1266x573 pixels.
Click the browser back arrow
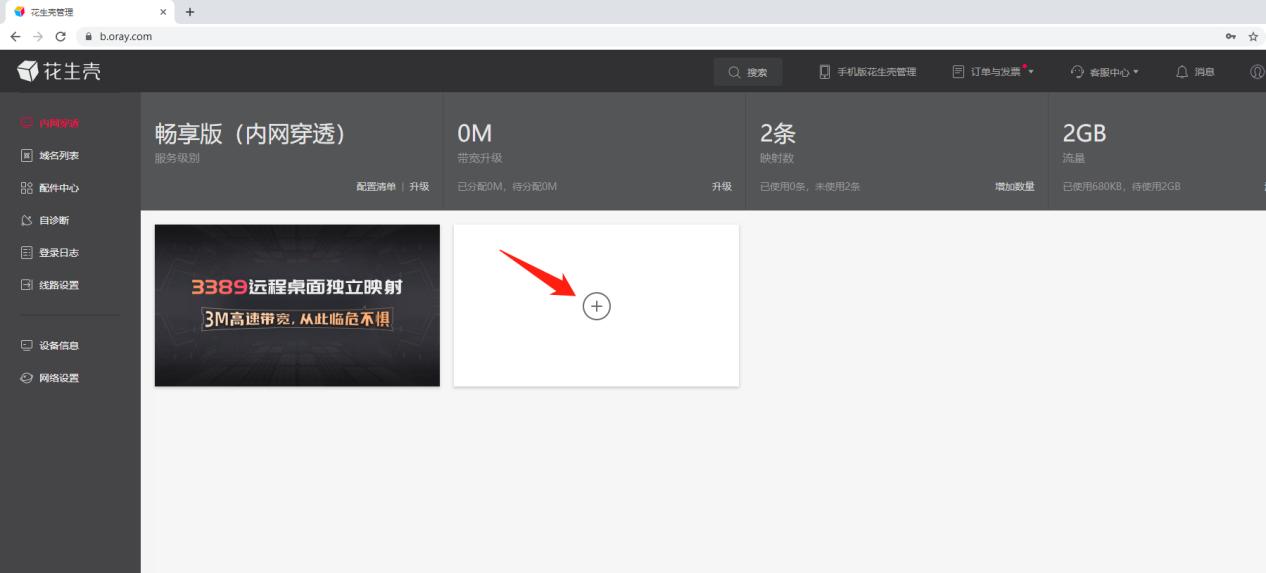pos(14,36)
